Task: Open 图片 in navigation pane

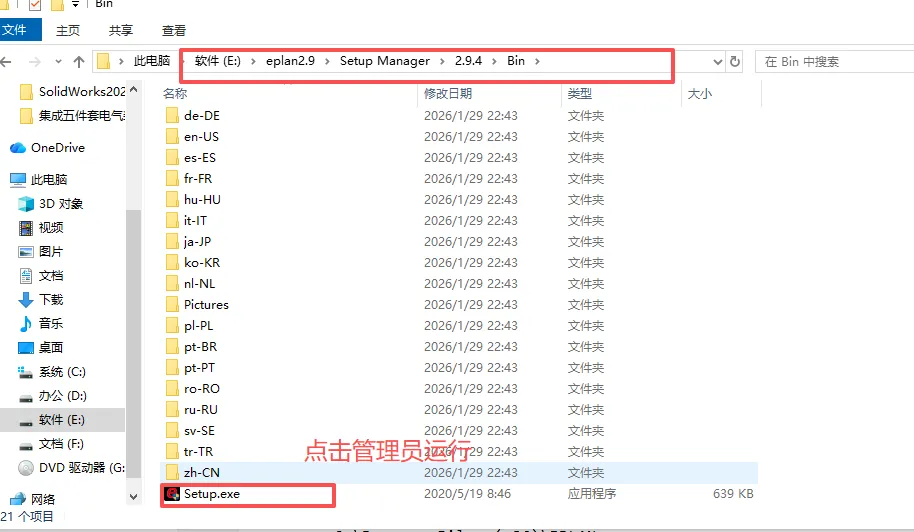Action: pyautogui.click(x=41, y=251)
